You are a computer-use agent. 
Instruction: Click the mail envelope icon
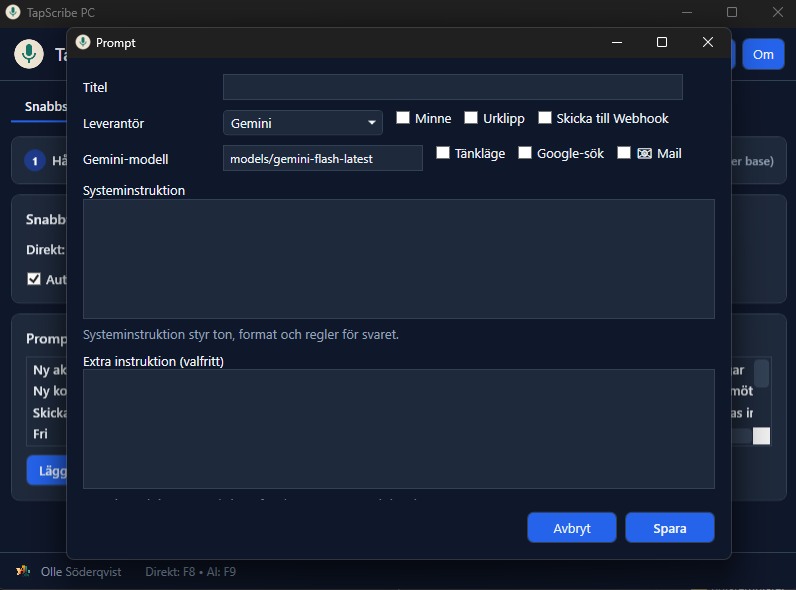(x=644, y=153)
